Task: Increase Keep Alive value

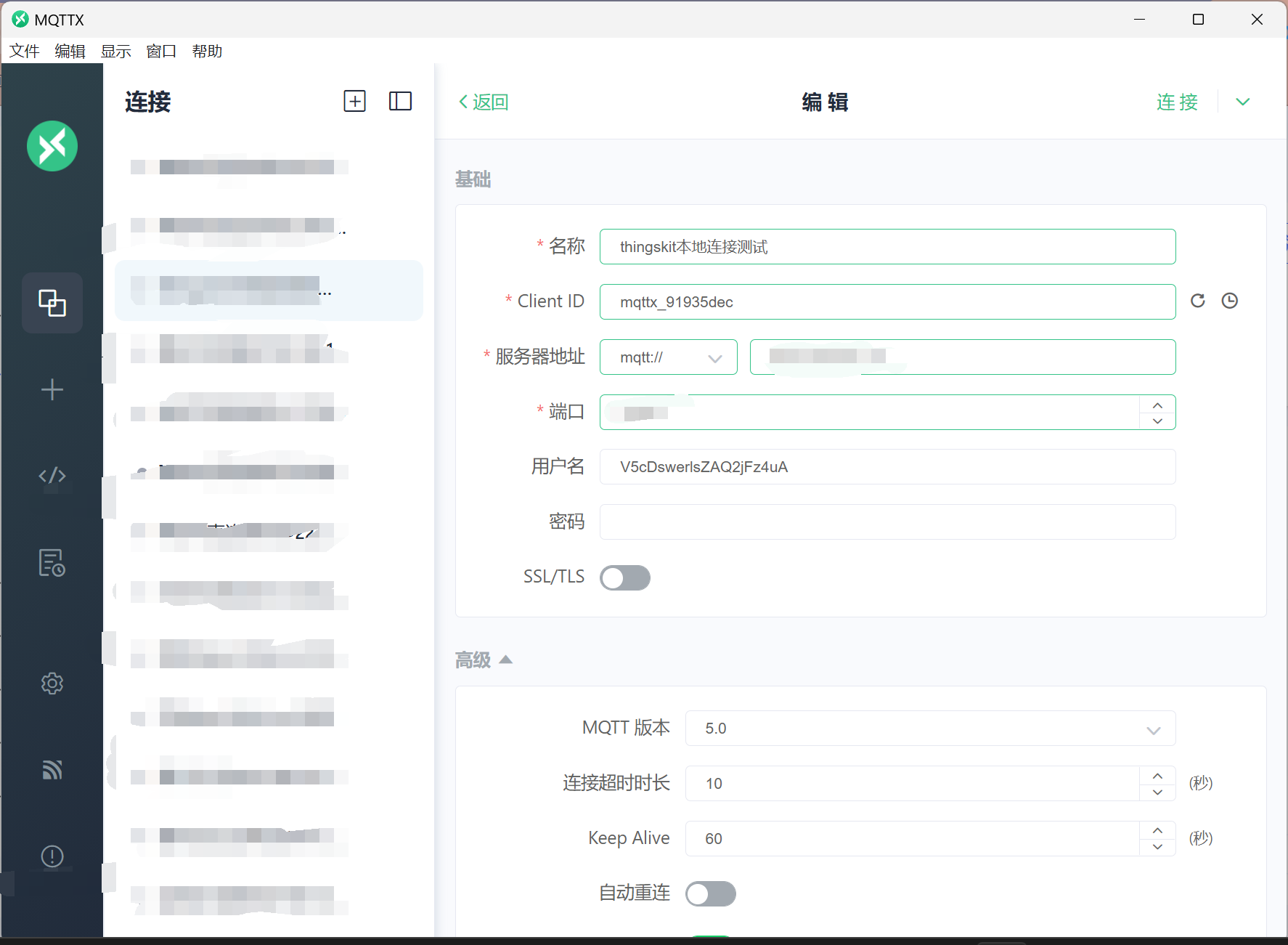Action: pyautogui.click(x=1158, y=831)
